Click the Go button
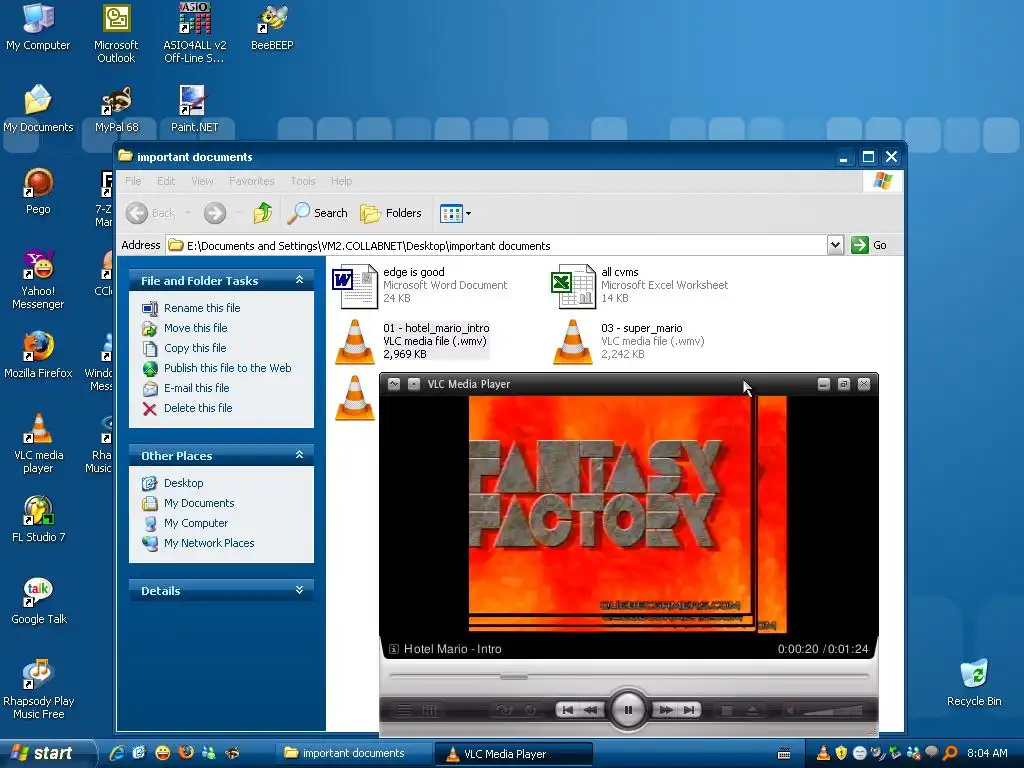 click(869, 245)
